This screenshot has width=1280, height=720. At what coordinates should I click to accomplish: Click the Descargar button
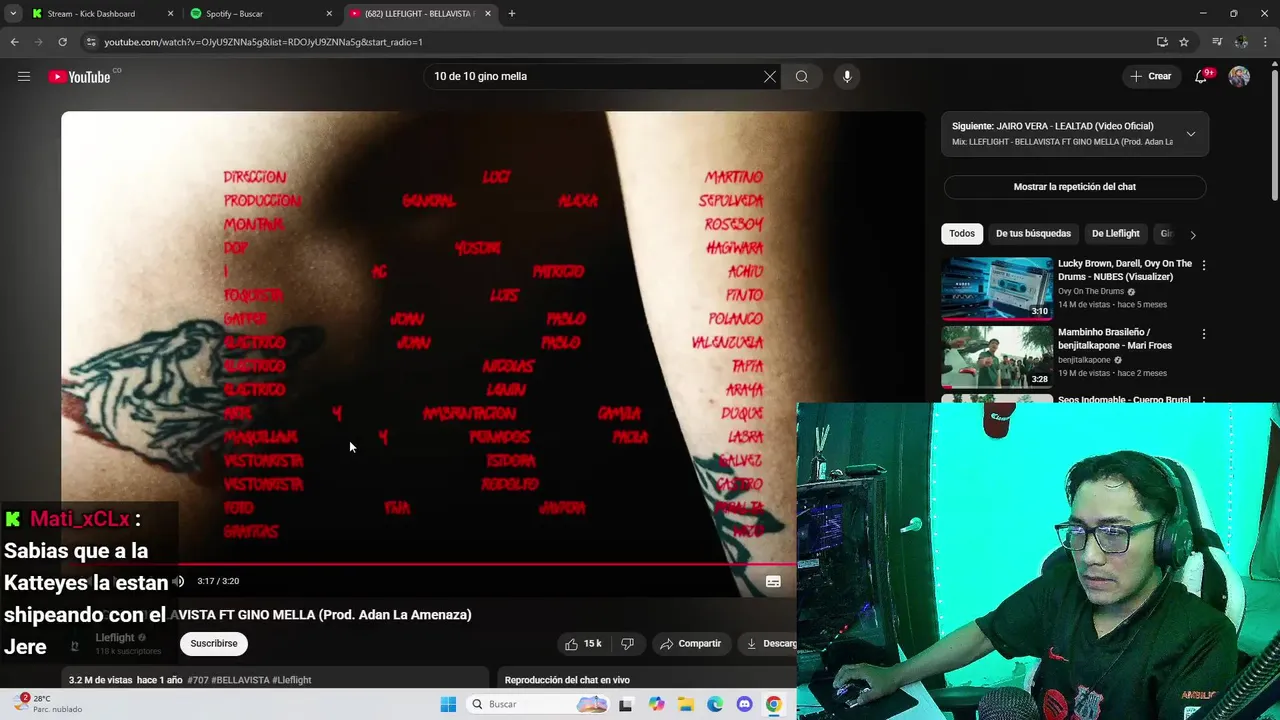770,644
